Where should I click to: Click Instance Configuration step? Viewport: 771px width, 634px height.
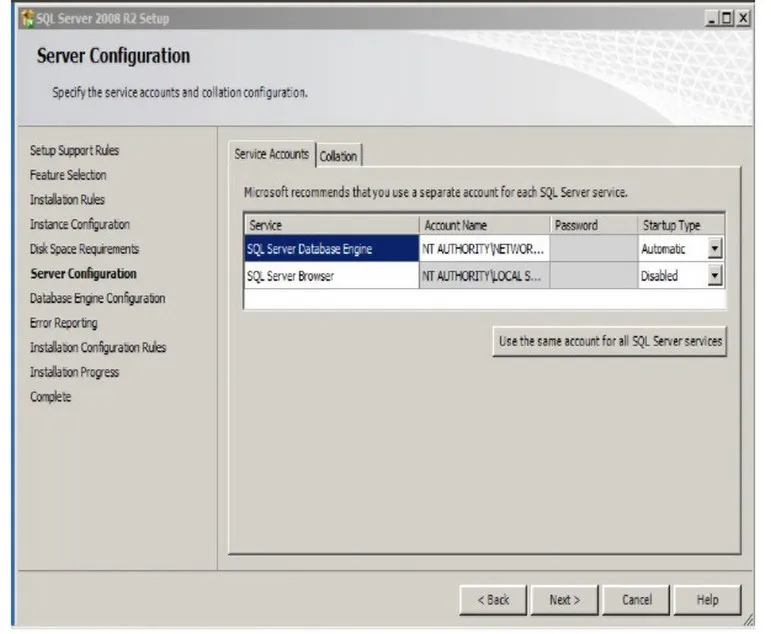point(80,224)
